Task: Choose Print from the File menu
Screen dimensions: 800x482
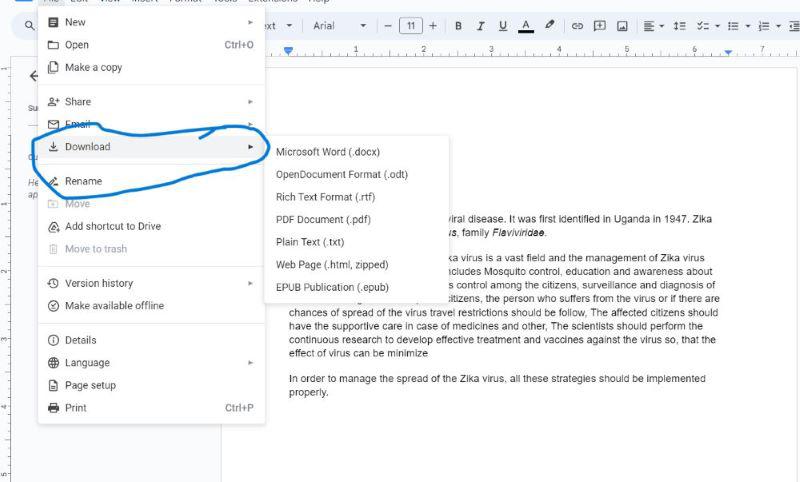Action: (x=152, y=408)
